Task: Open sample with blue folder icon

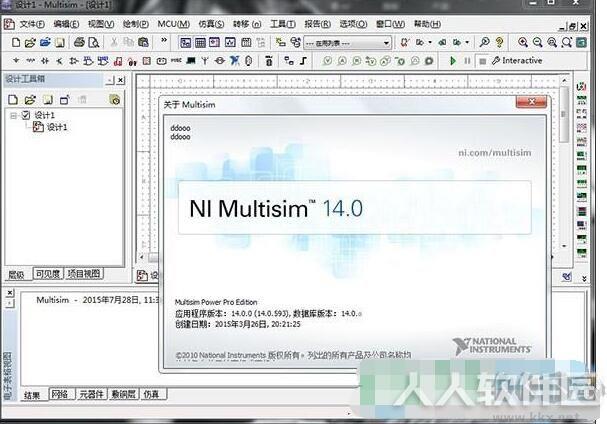Action: (45, 42)
